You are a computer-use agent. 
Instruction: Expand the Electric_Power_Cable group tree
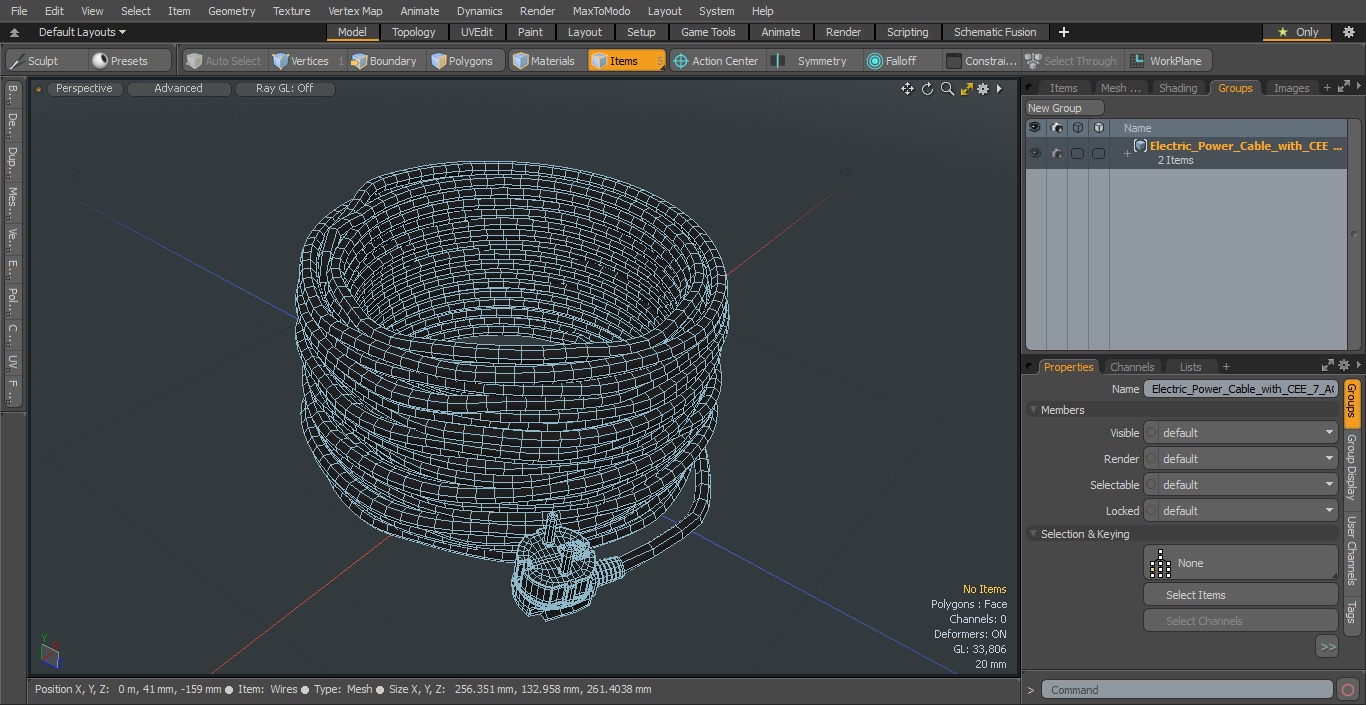click(x=1127, y=153)
